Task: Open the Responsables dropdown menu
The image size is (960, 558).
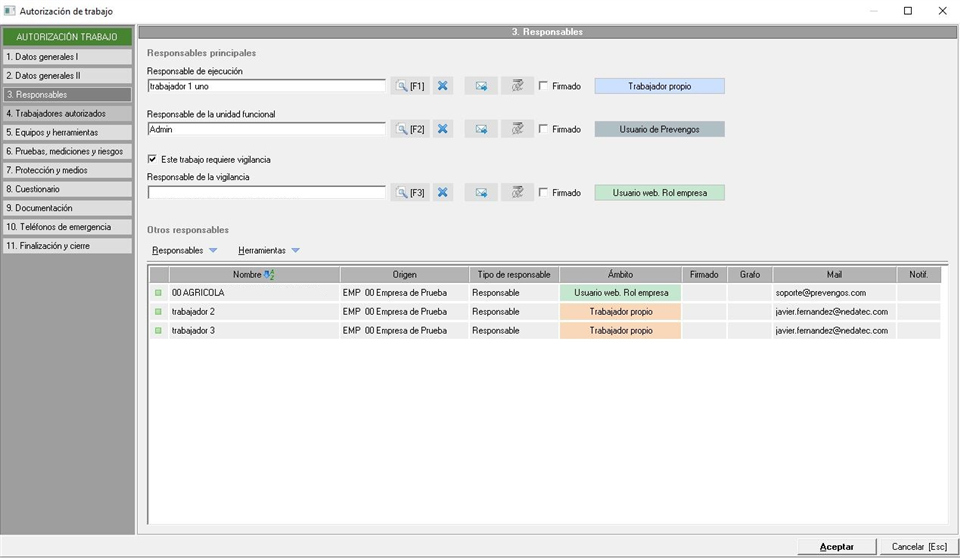Action: [184, 250]
